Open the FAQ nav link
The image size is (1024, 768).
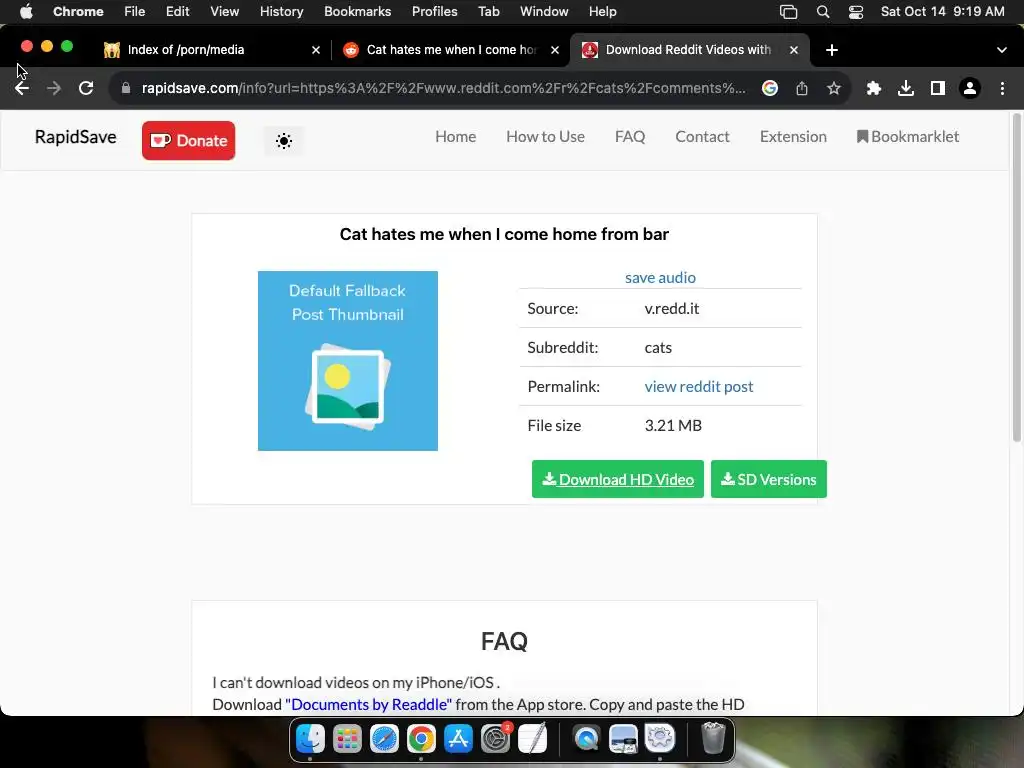(x=630, y=136)
